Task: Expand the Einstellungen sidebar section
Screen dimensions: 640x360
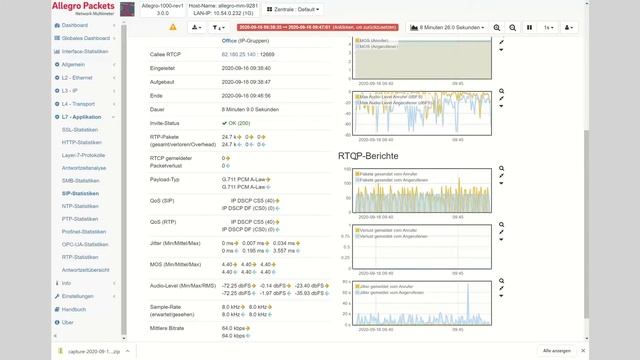Action: click(78, 296)
